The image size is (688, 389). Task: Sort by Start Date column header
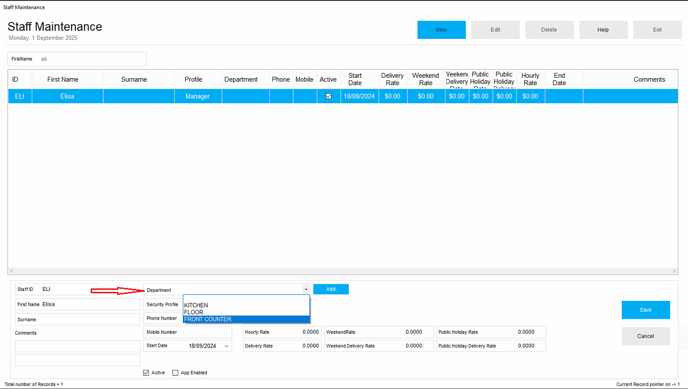tap(359, 79)
